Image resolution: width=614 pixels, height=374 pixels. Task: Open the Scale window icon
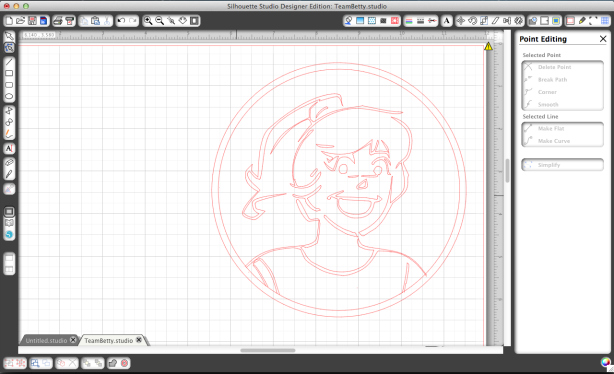[484, 21]
